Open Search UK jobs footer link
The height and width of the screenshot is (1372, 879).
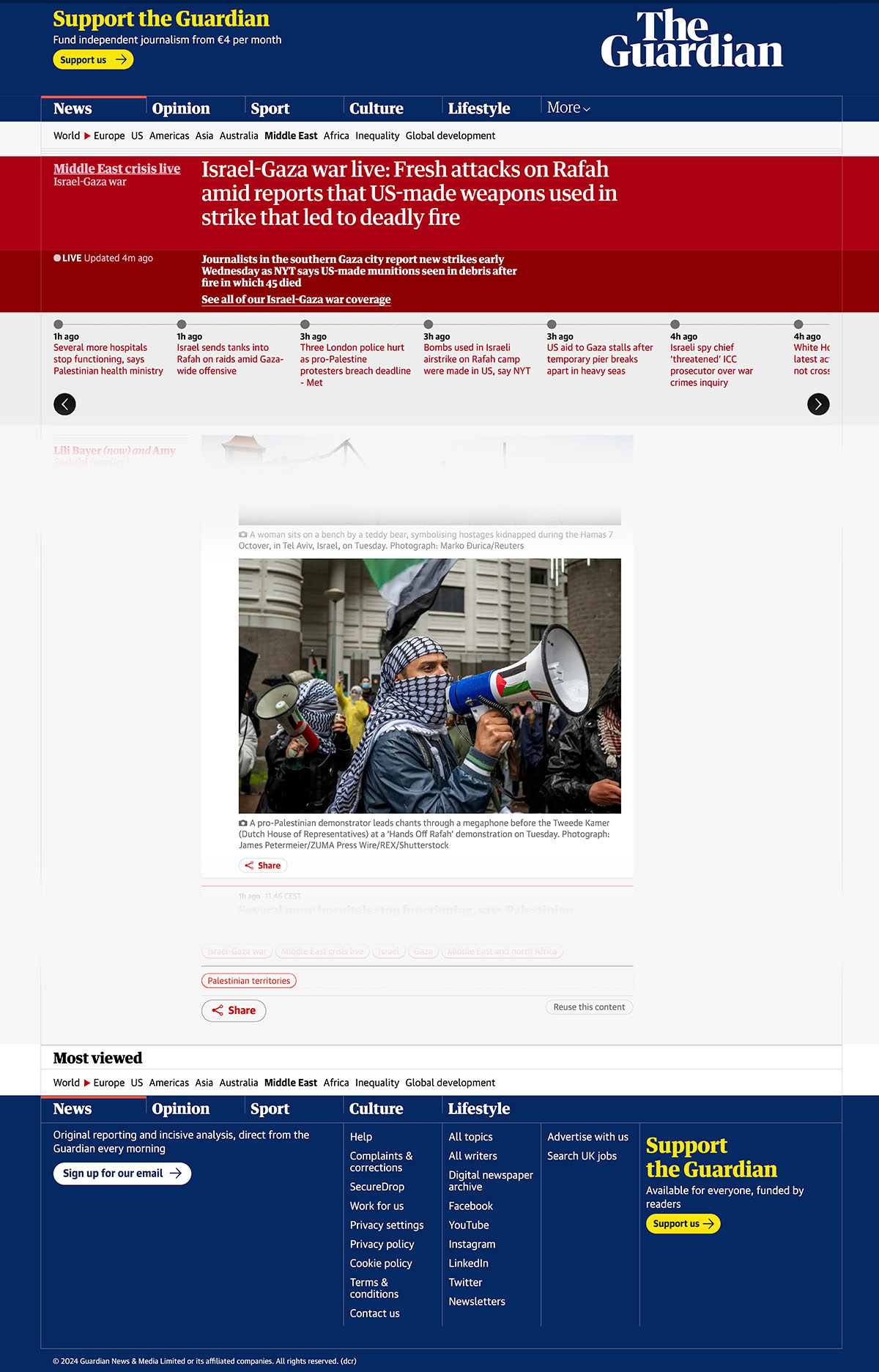click(582, 1156)
